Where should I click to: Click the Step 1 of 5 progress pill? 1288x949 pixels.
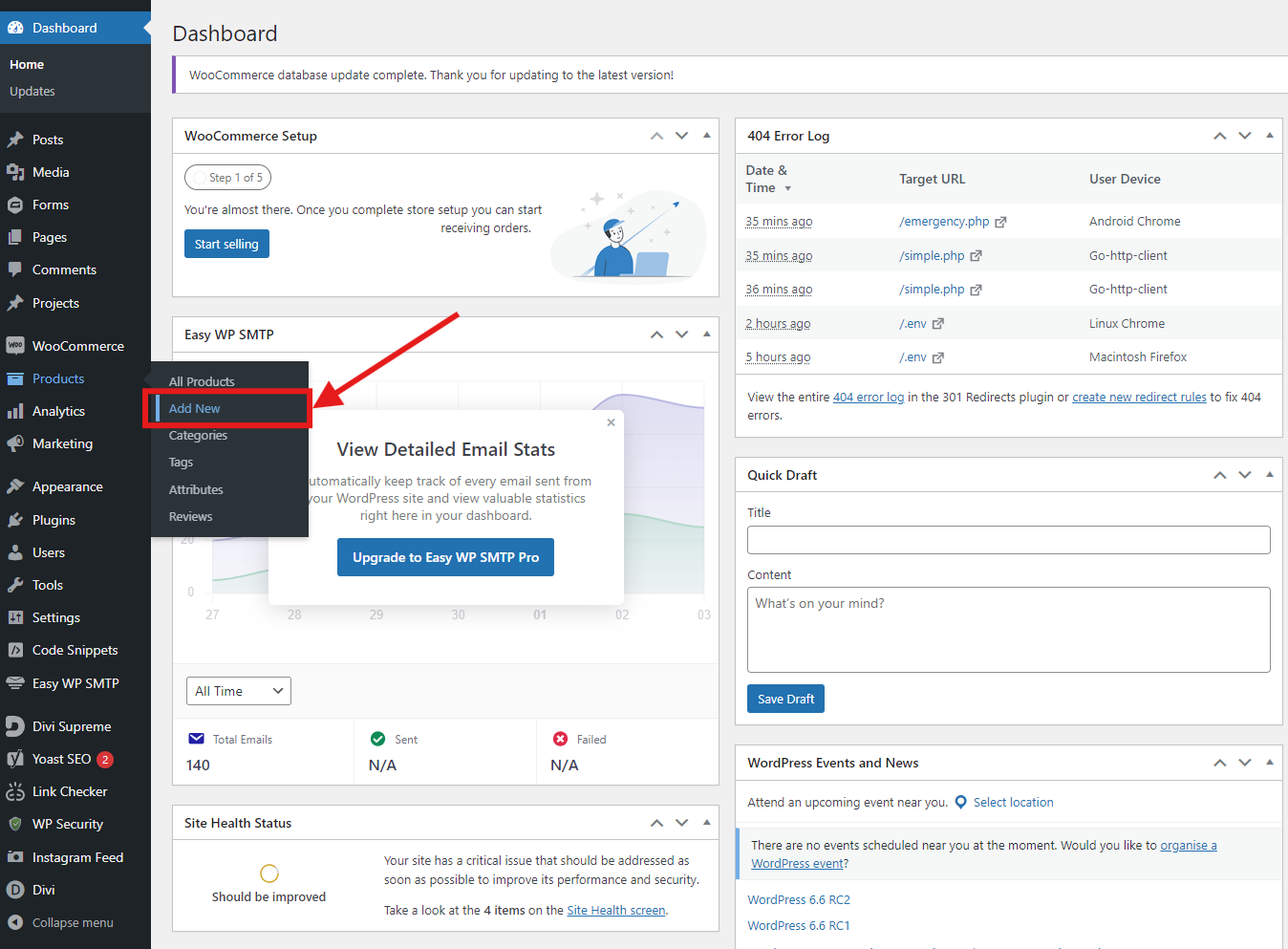pos(228,177)
